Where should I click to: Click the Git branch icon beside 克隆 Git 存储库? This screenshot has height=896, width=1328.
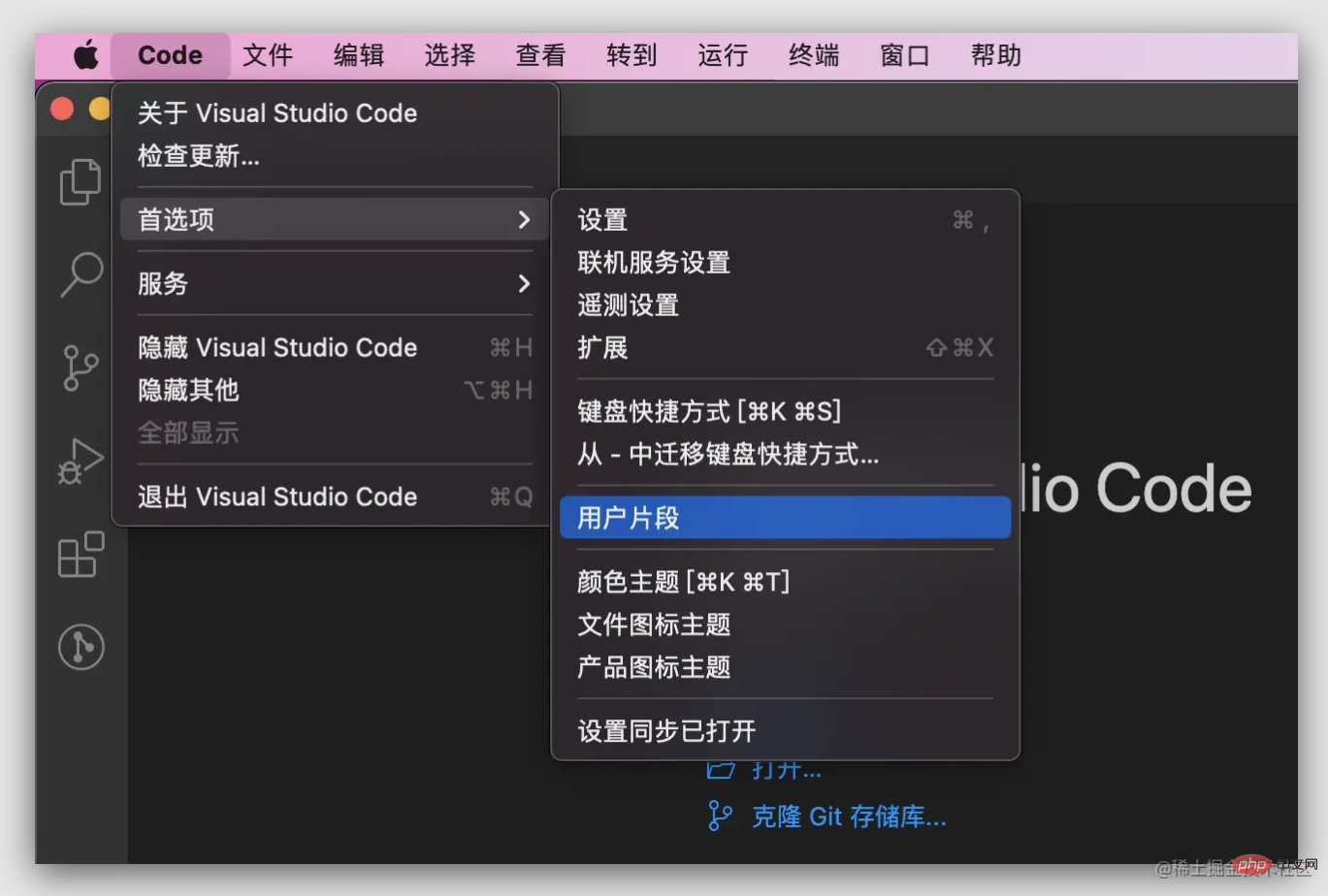[x=720, y=816]
